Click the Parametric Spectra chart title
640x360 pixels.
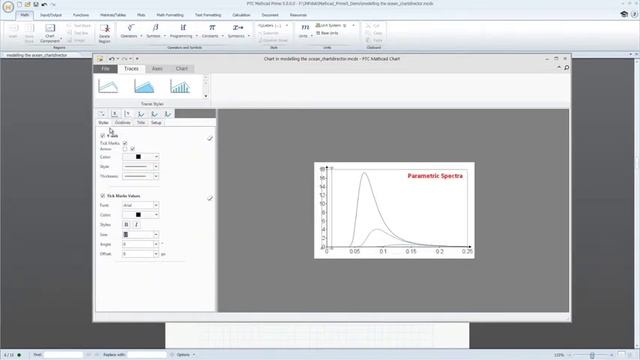coord(435,176)
